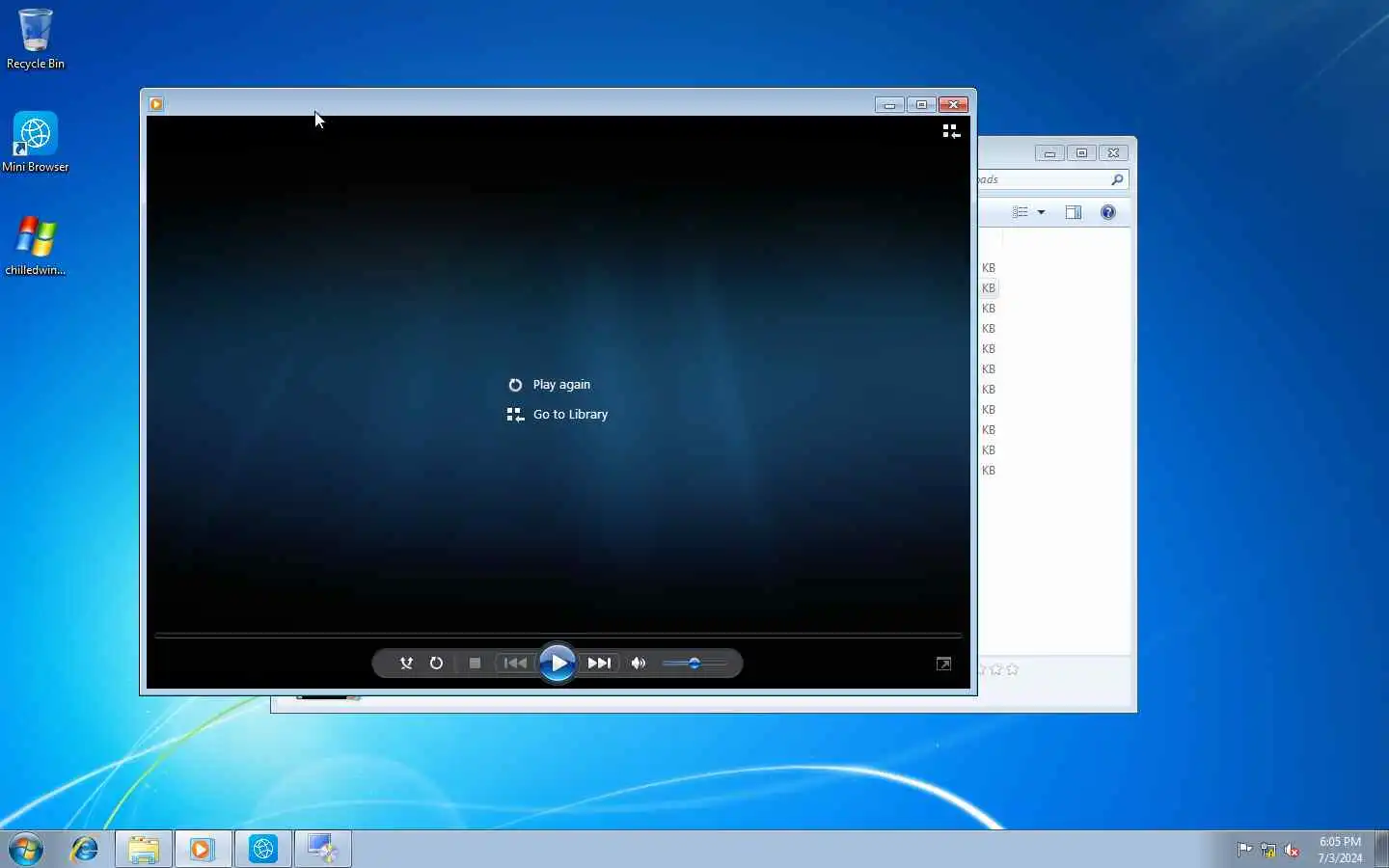Click the muted speaker tray icon

[1292, 850]
